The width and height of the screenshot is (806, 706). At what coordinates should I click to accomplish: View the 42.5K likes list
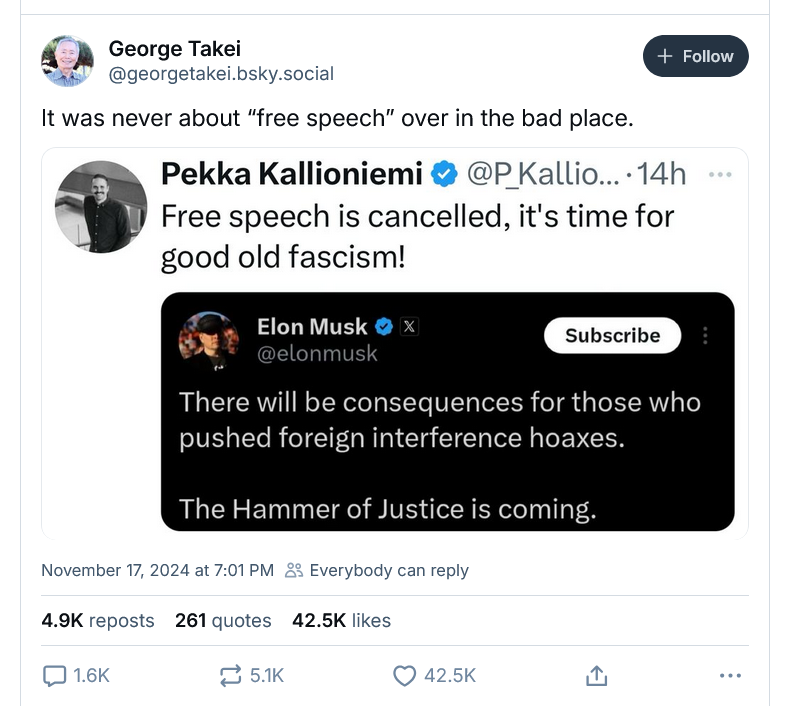pyautogui.click(x=341, y=620)
